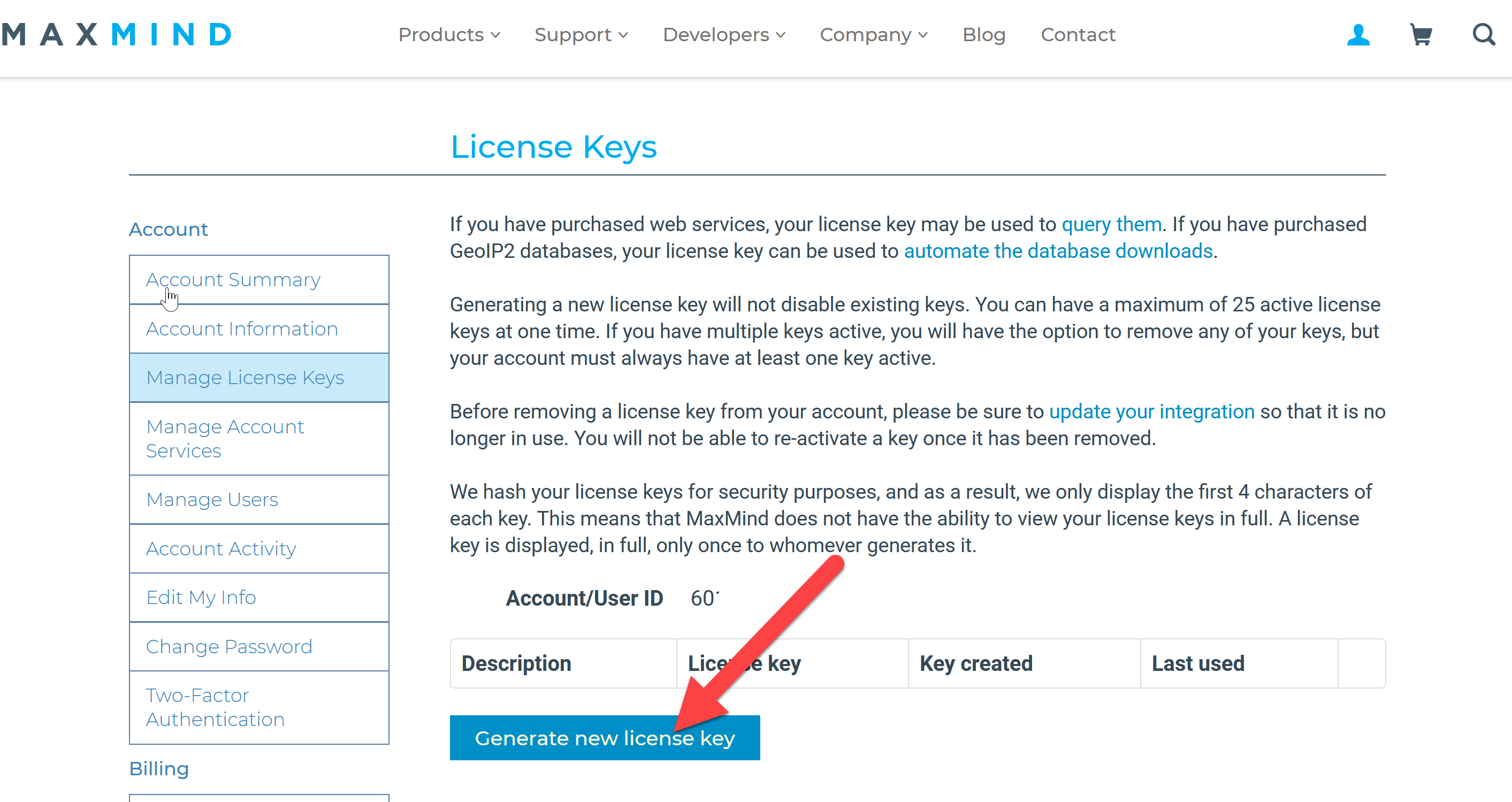
Task: Open the Contact page
Action: tap(1078, 35)
